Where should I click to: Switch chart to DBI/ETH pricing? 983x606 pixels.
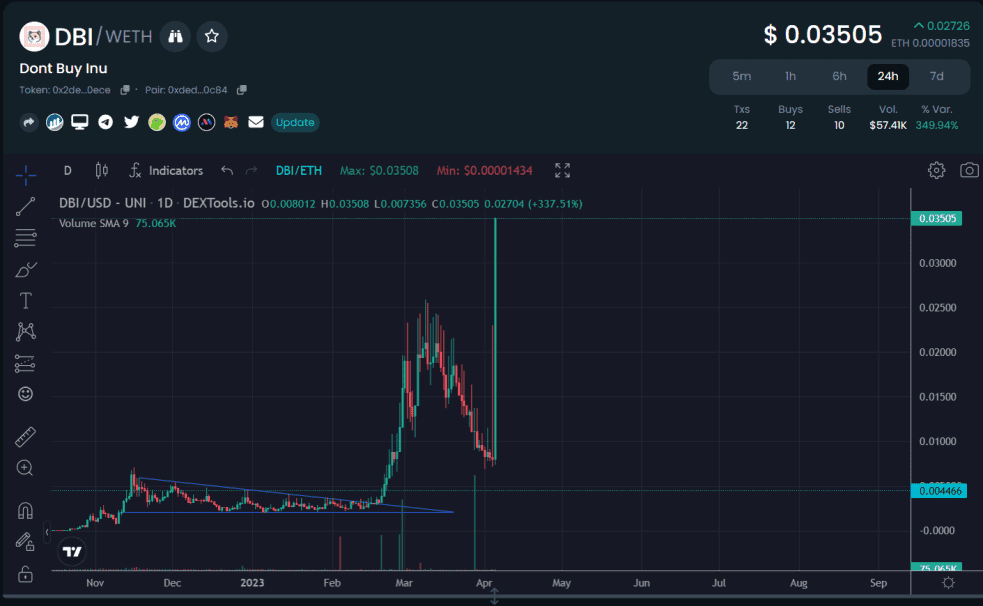(297, 170)
